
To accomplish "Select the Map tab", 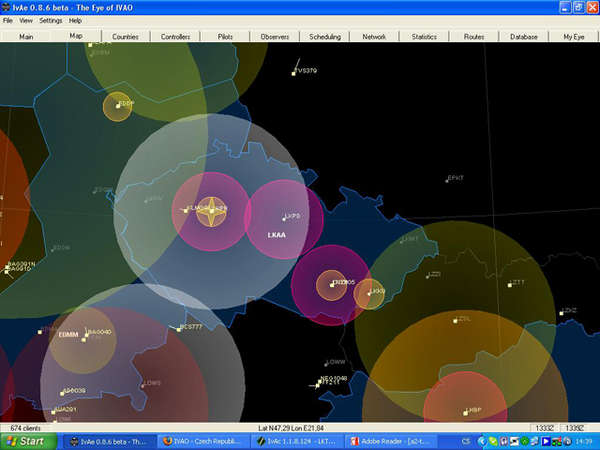I will point(76,36).
